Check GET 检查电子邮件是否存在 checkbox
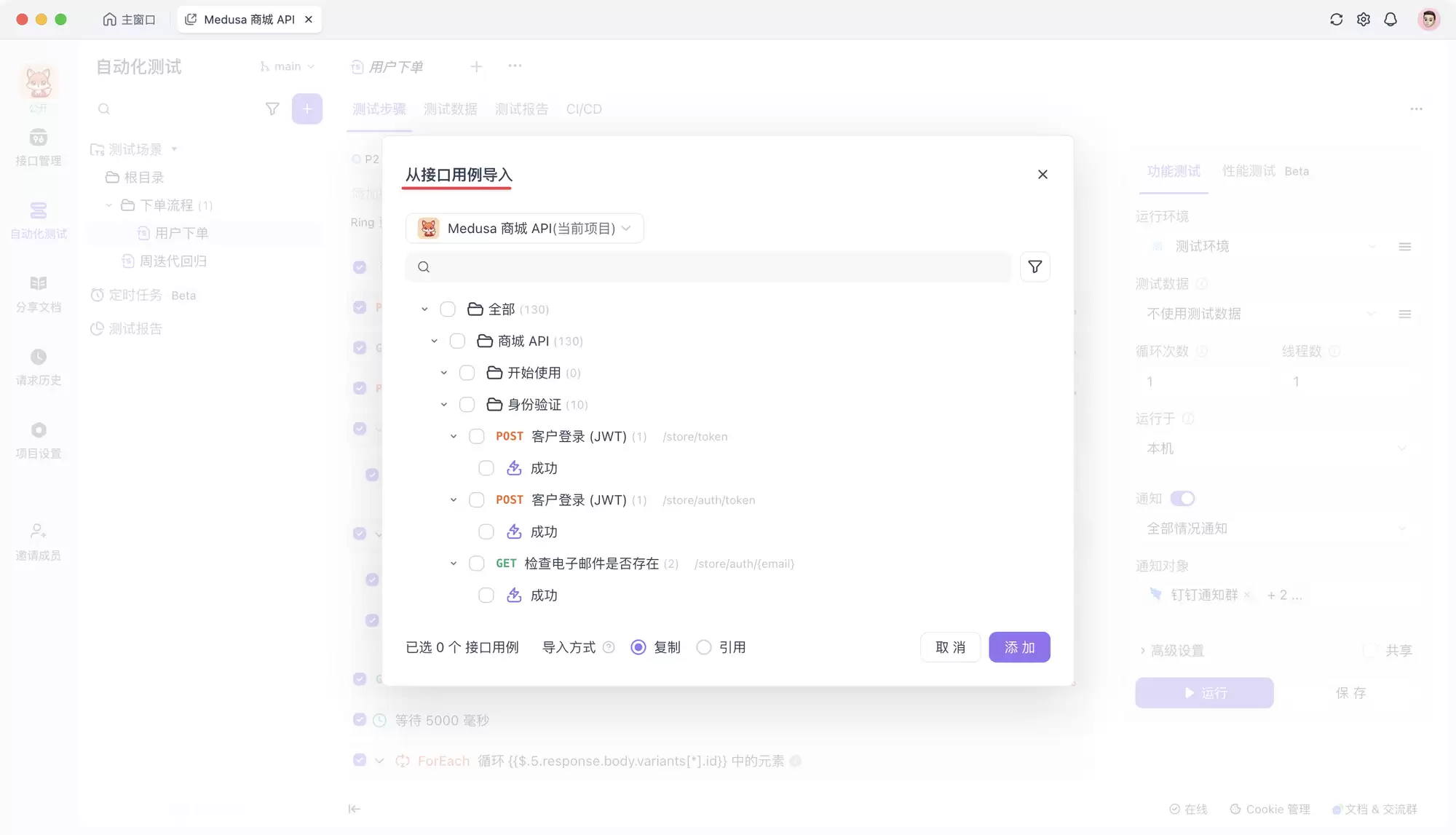 click(477, 563)
